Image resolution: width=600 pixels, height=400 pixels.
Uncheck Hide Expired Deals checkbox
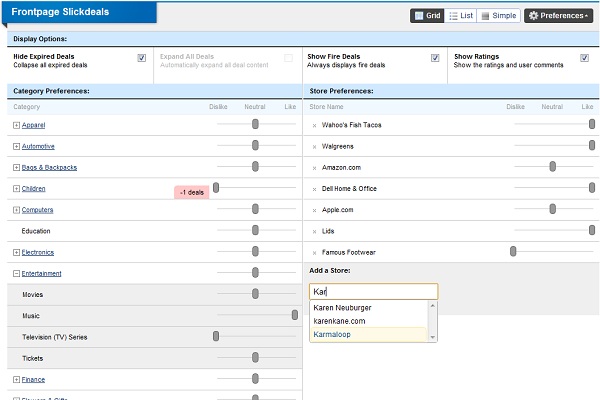click(x=142, y=58)
